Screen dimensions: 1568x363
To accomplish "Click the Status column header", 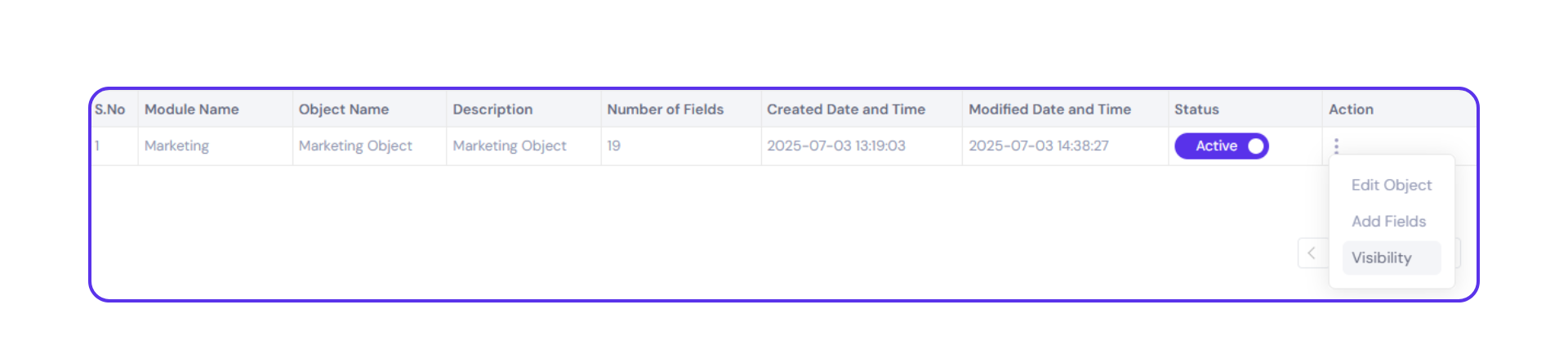I will 1196,110.
